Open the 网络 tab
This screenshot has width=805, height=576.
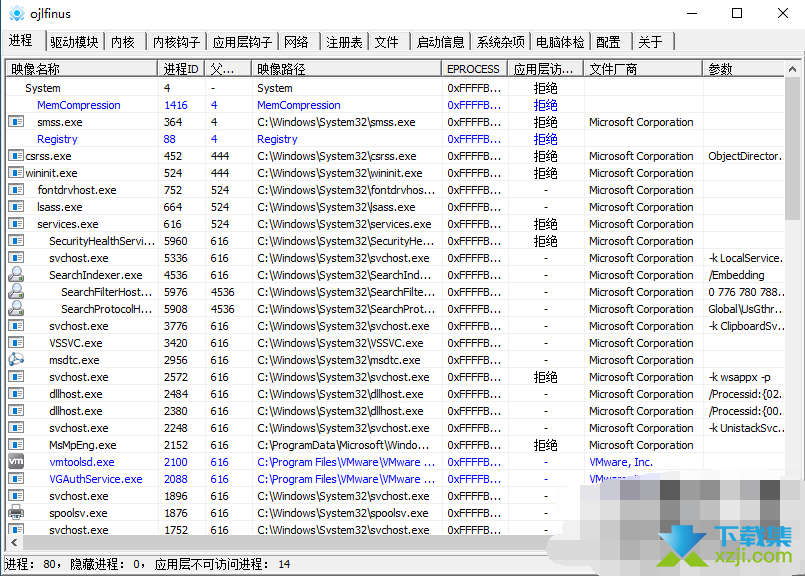[x=297, y=42]
